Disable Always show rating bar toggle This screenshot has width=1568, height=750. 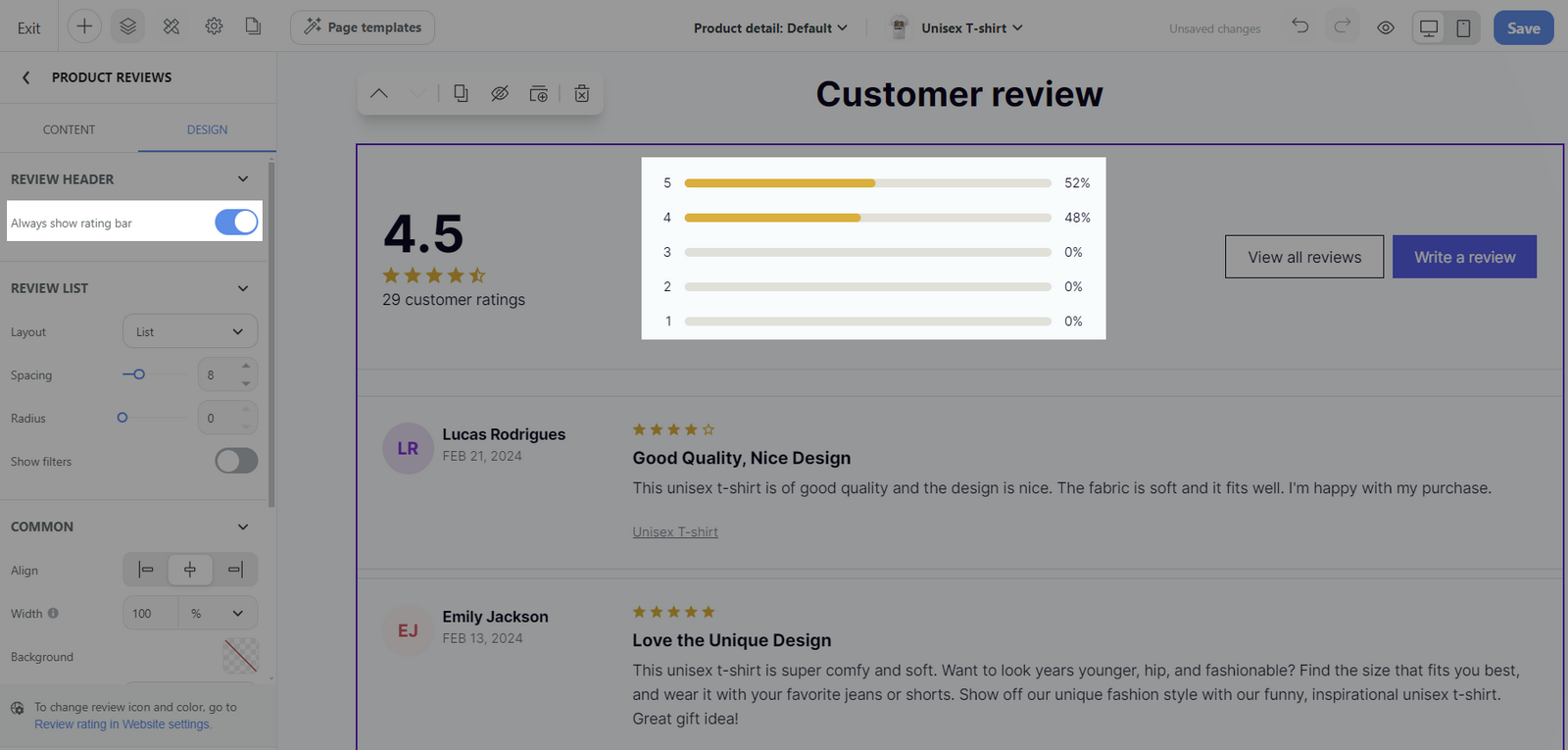[236, 223]
